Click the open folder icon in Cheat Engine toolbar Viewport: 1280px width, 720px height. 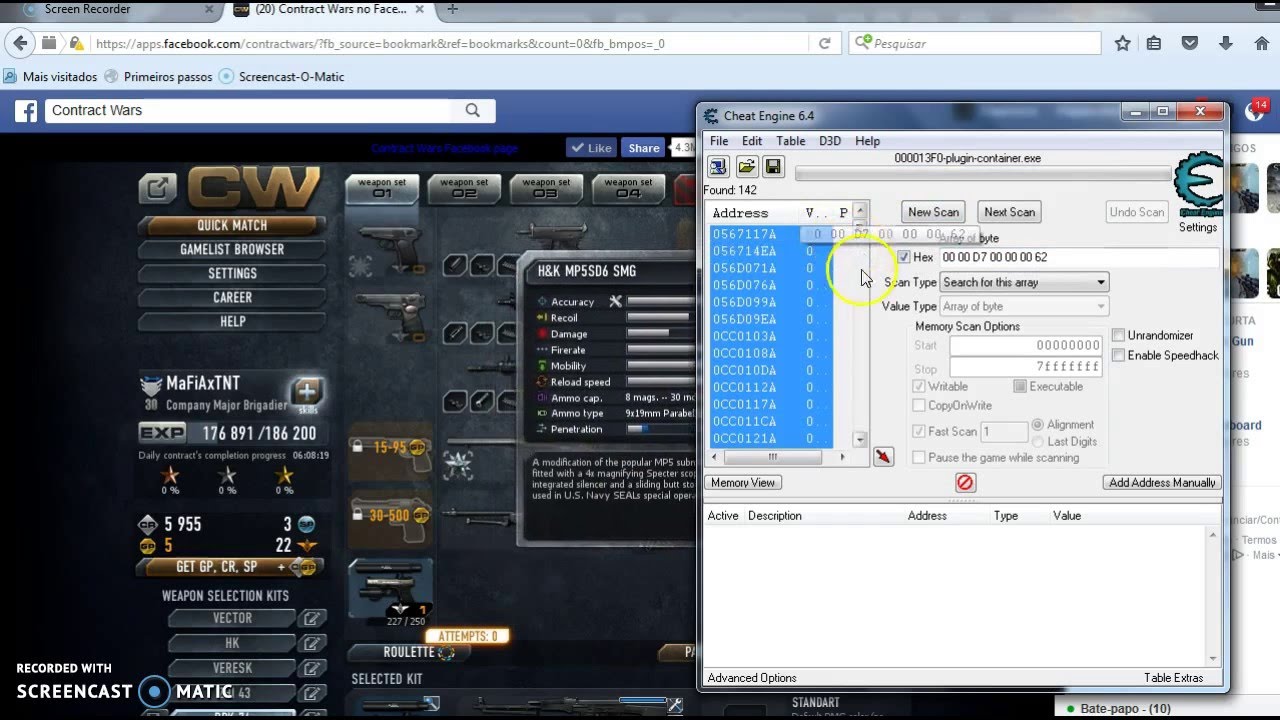pyautogui.click(x=746, y=167)
